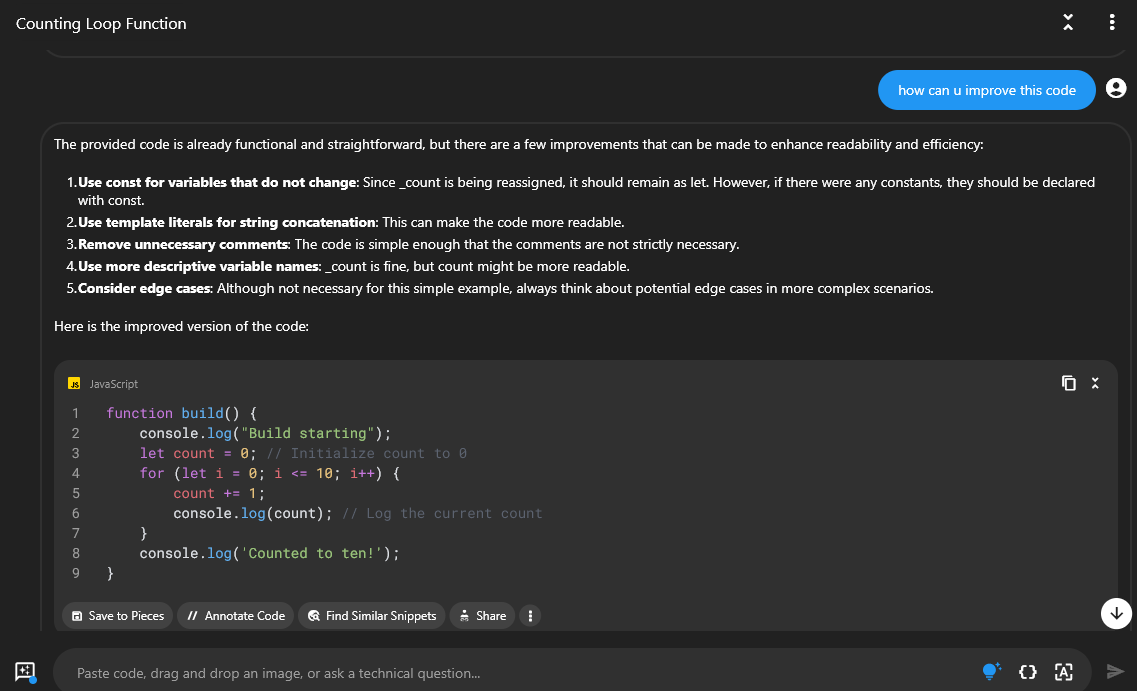Start a new chat via sparkle chat icon
This screenshot has width=1137, height=691.
coord(25,672)
